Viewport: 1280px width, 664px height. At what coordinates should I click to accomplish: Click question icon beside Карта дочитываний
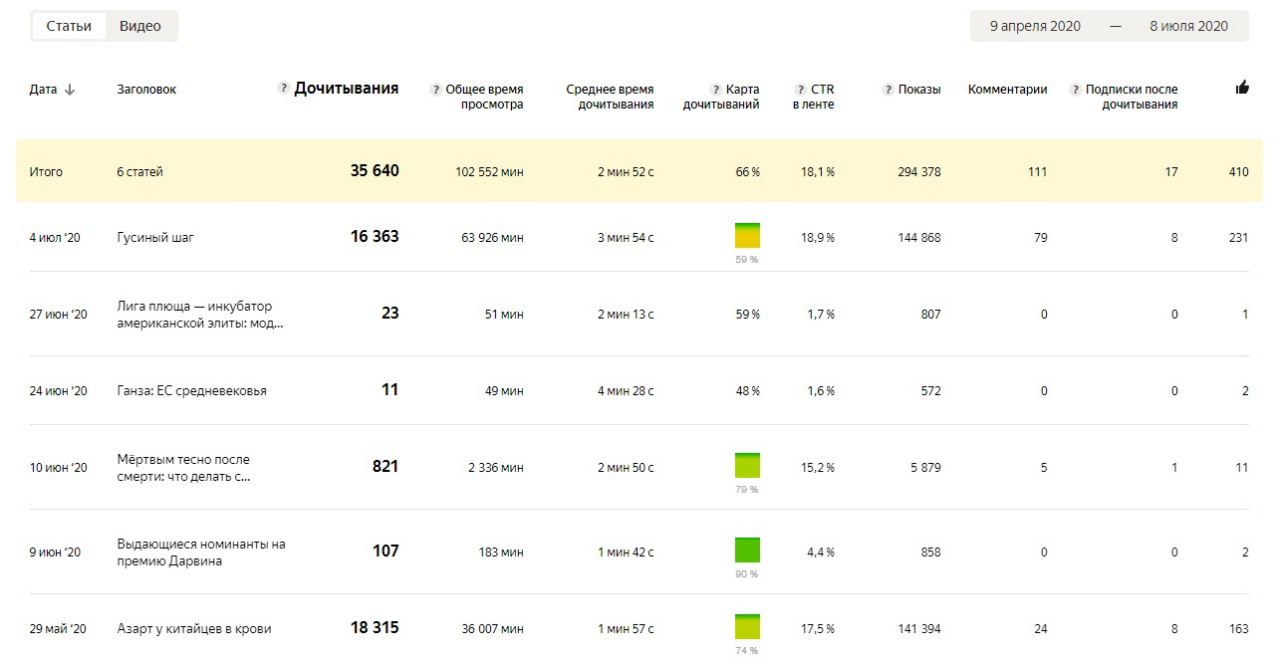pos(715,90)
